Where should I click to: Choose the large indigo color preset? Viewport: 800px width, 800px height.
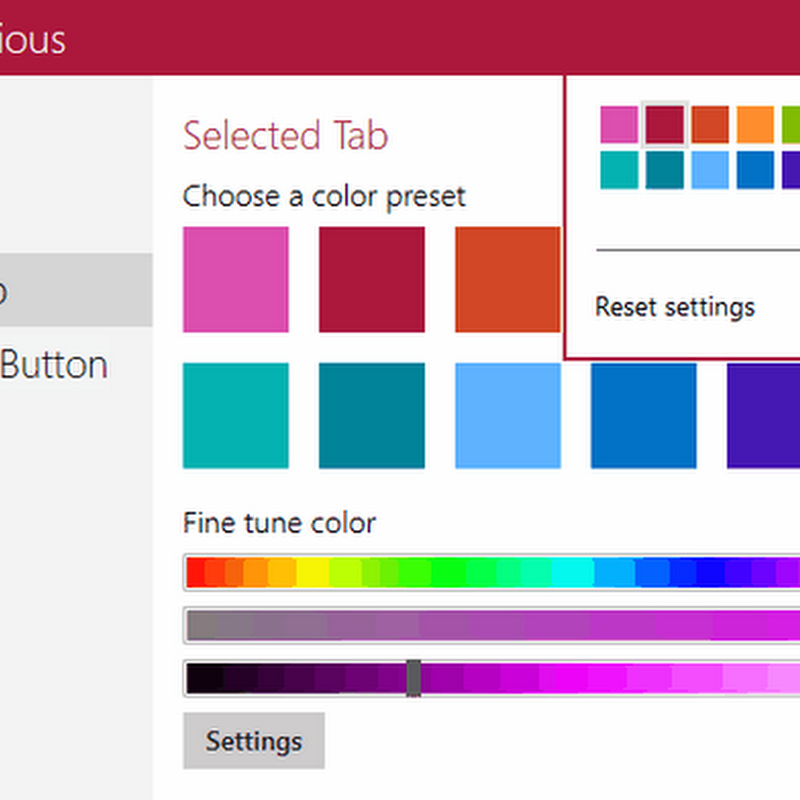coord(764,415)
